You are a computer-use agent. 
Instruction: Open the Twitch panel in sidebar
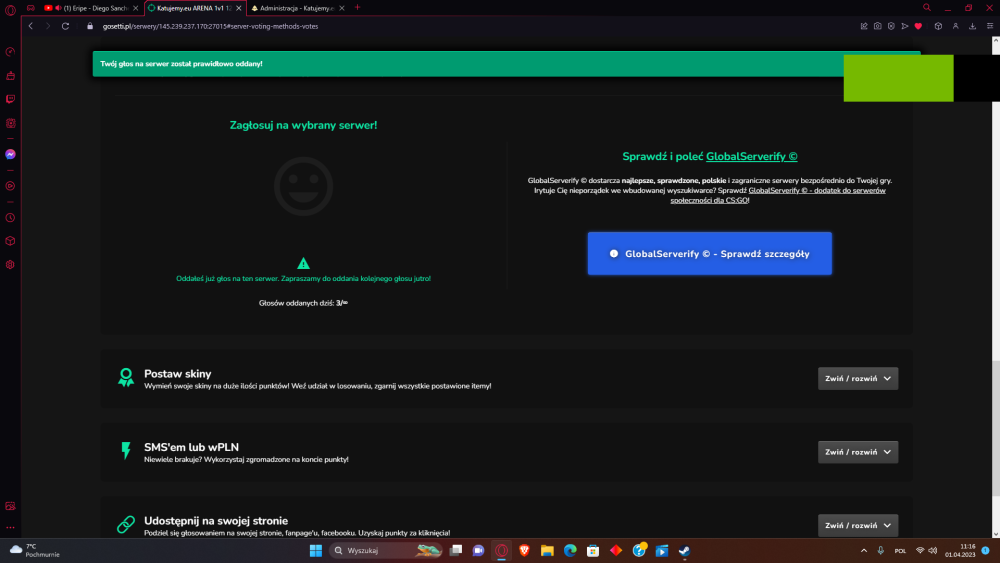10,99
